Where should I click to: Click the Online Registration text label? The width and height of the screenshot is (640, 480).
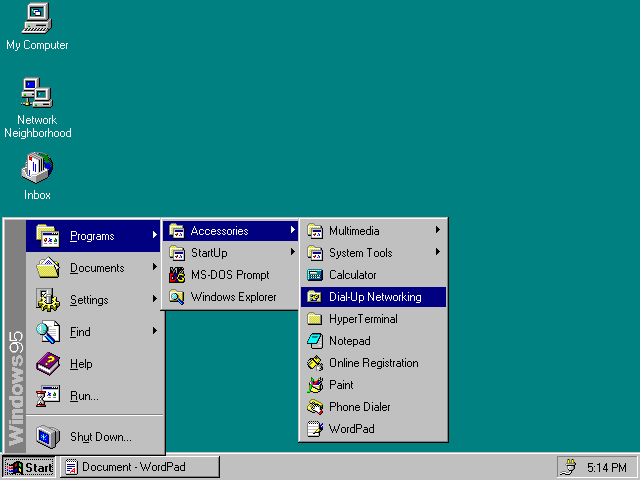(x=374, y=363)
